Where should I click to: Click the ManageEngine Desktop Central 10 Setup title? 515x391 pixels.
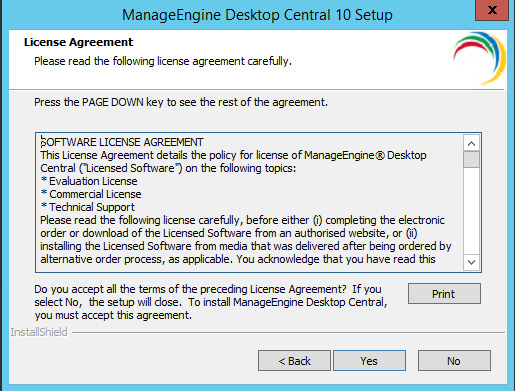pos(257,15)
